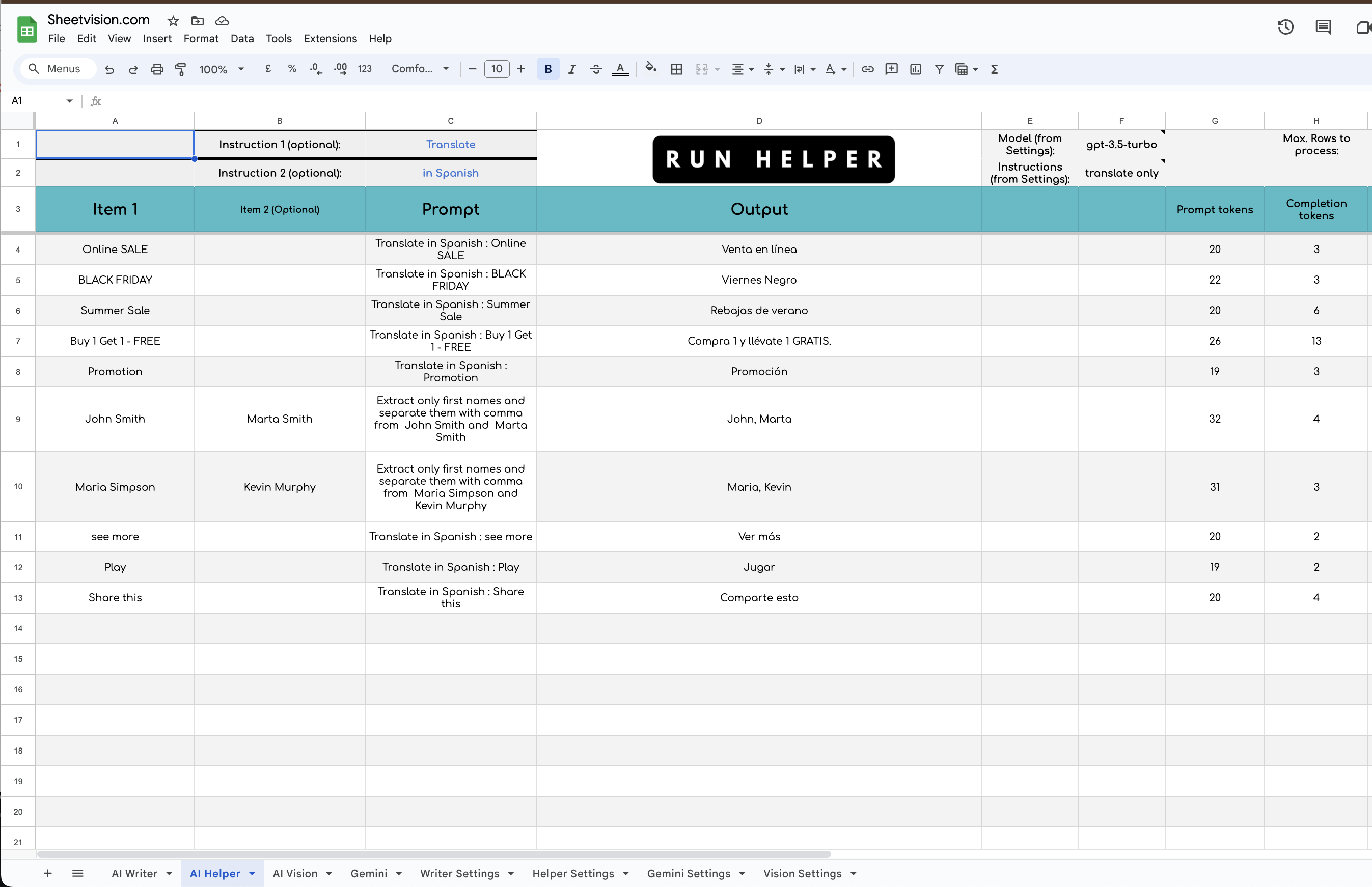Open the Extensions menu
This screenshot has width=1372, height=887.
(330, 39)
